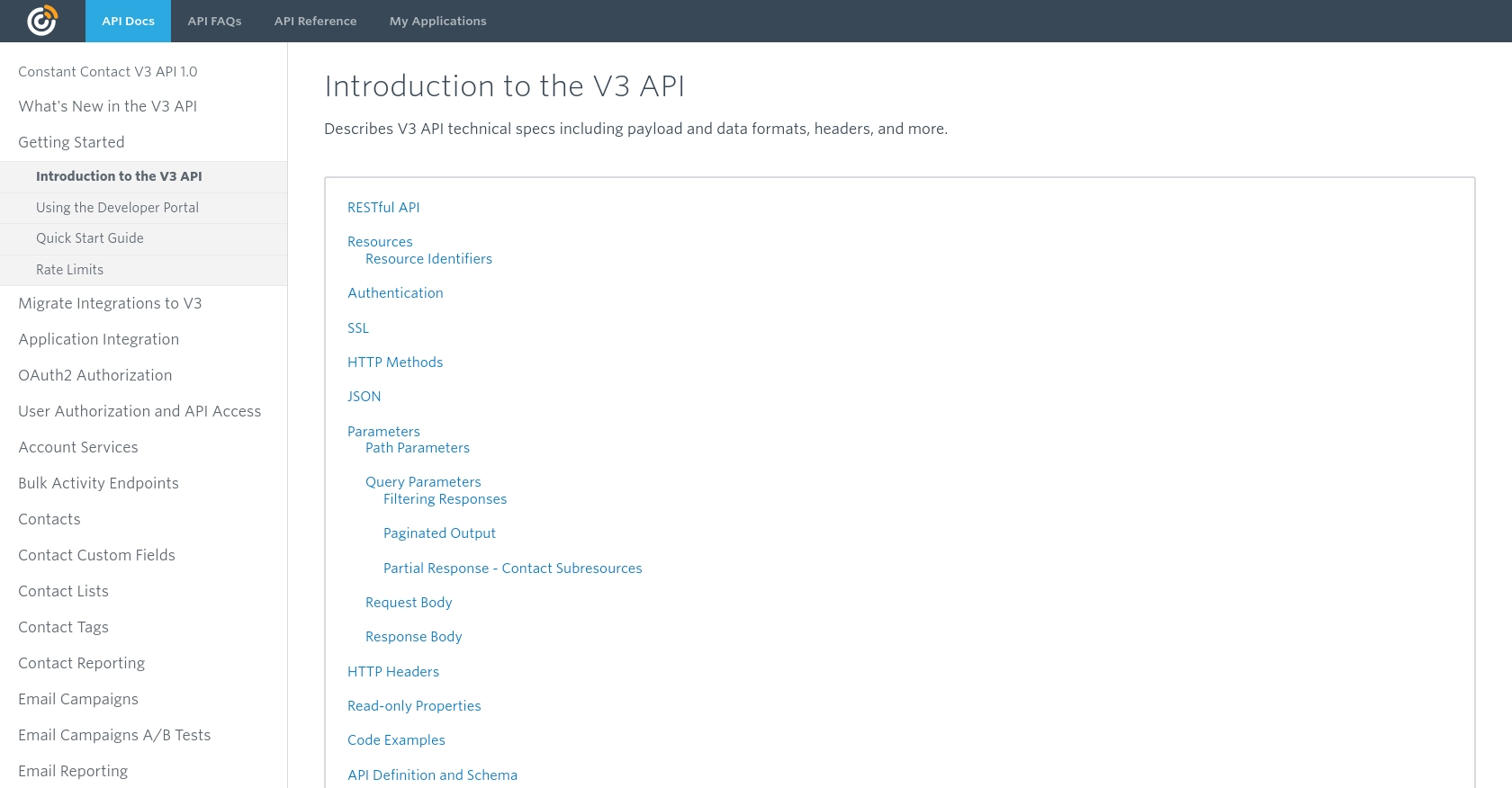Open Email Campaigns A/B Tests section

(114, 736)
